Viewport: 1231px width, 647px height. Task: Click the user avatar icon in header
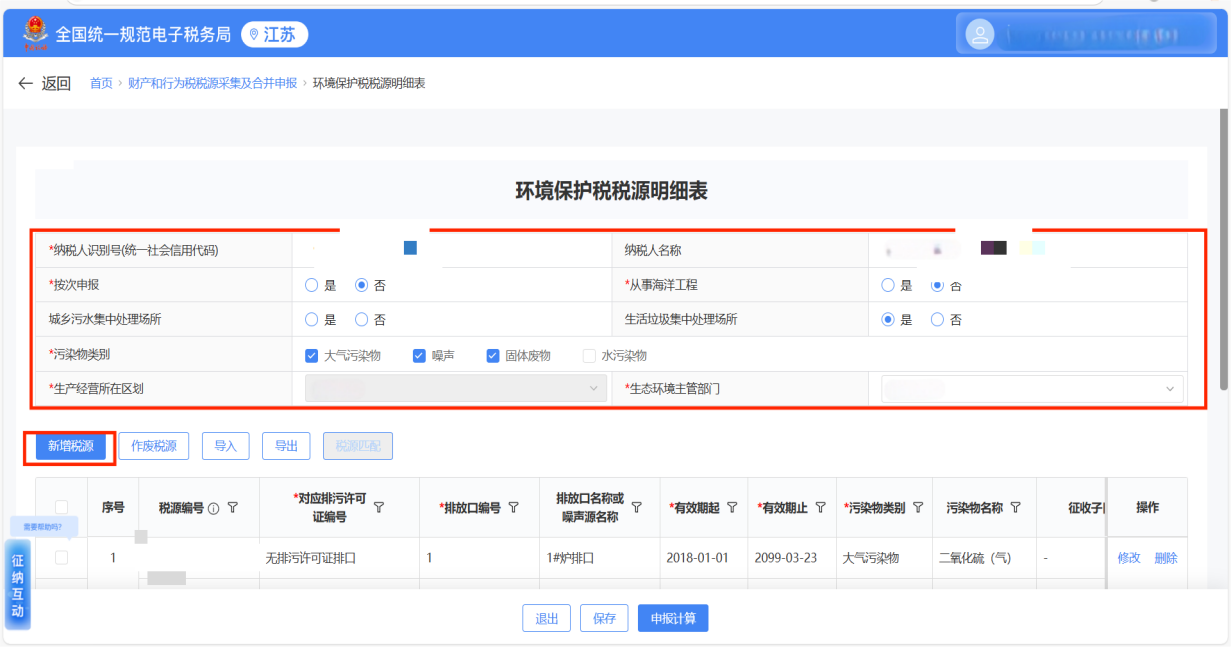point(980,35)
